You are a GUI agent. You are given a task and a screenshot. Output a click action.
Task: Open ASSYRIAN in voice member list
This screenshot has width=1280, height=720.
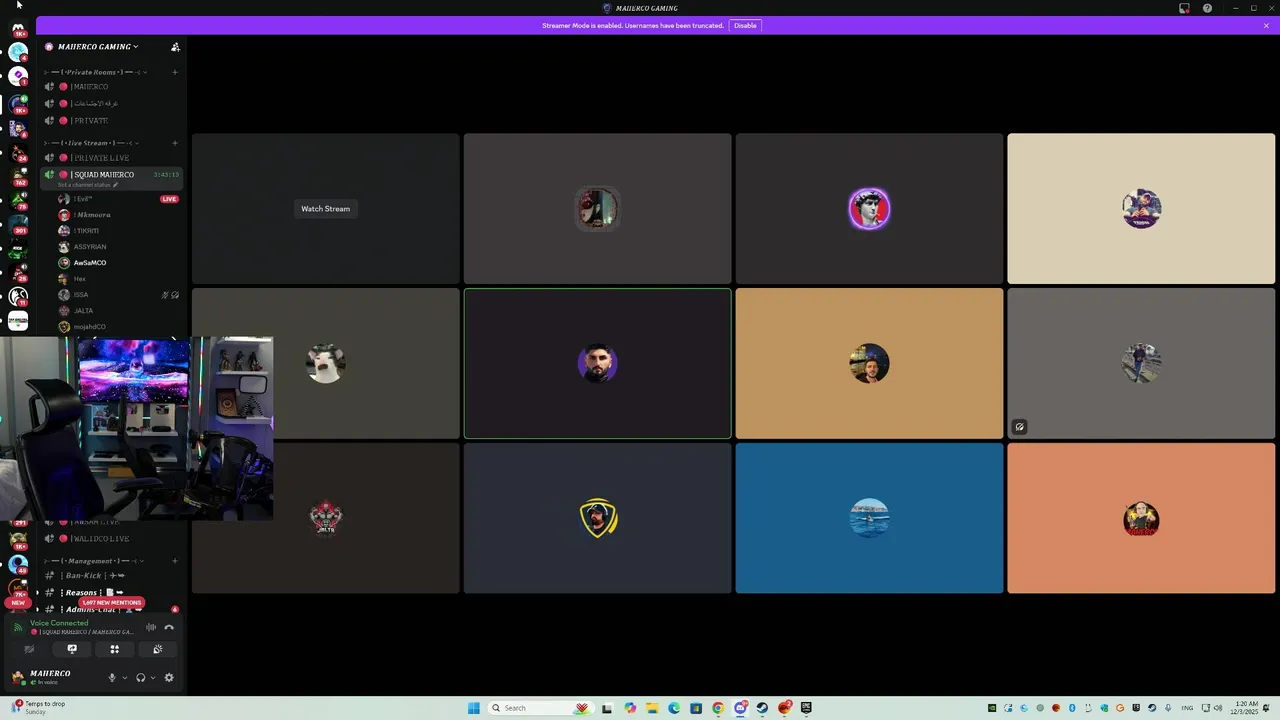(x=118, y=247)
